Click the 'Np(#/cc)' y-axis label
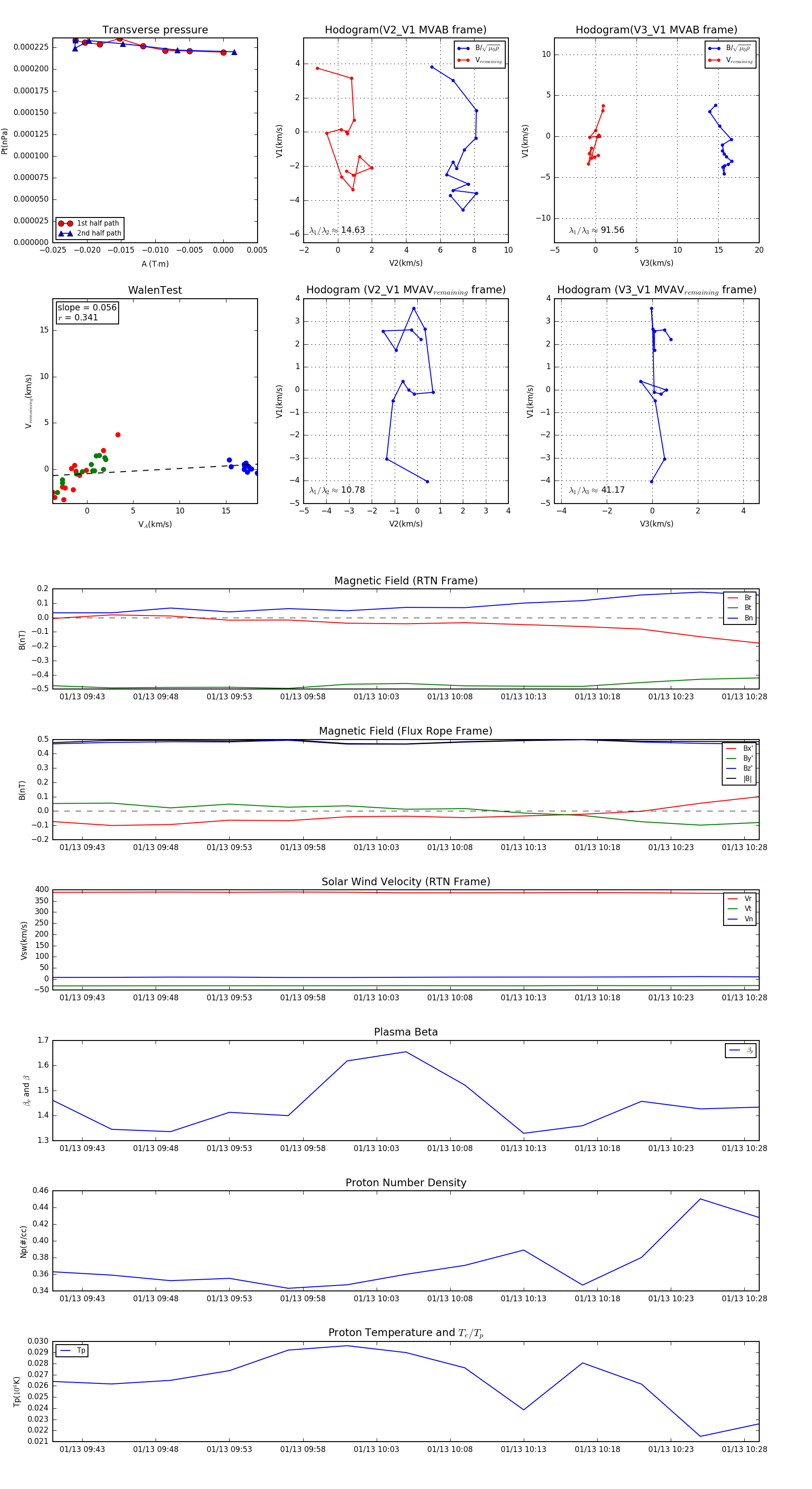The image size is (812, 1489). click(24, 1241)
